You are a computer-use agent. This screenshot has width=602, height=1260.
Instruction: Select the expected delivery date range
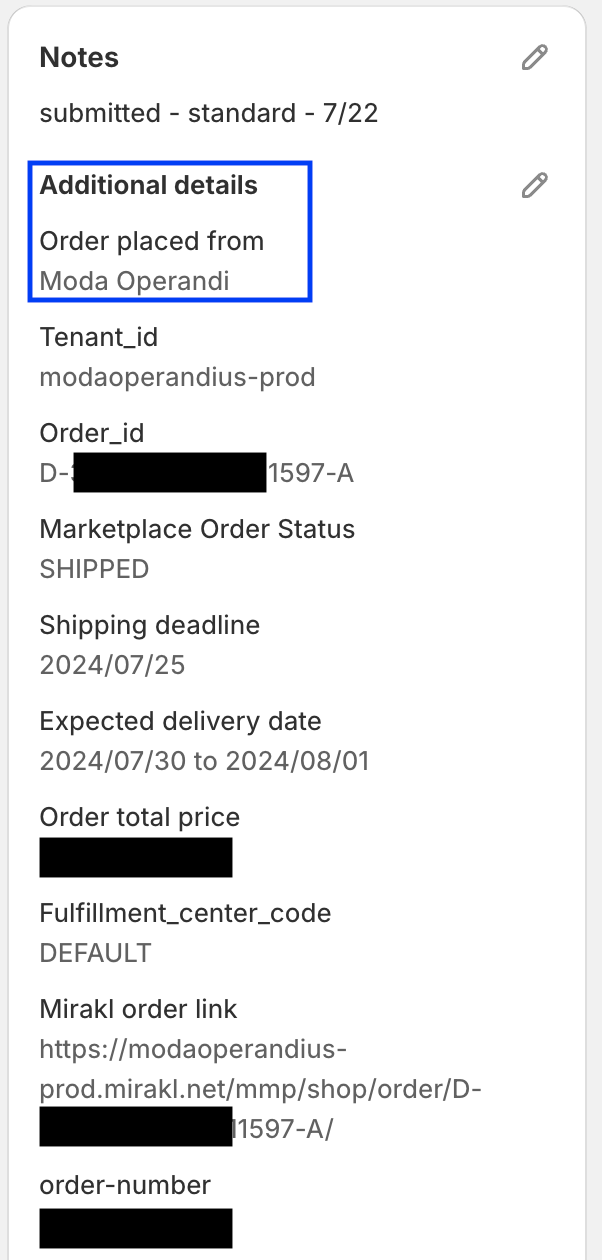[204, 761]
